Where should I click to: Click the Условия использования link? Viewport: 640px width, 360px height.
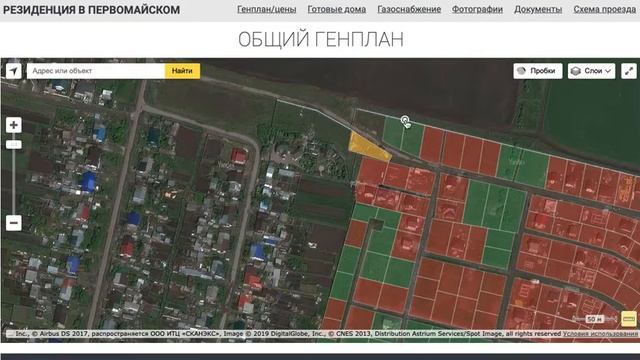pos(600,334)
